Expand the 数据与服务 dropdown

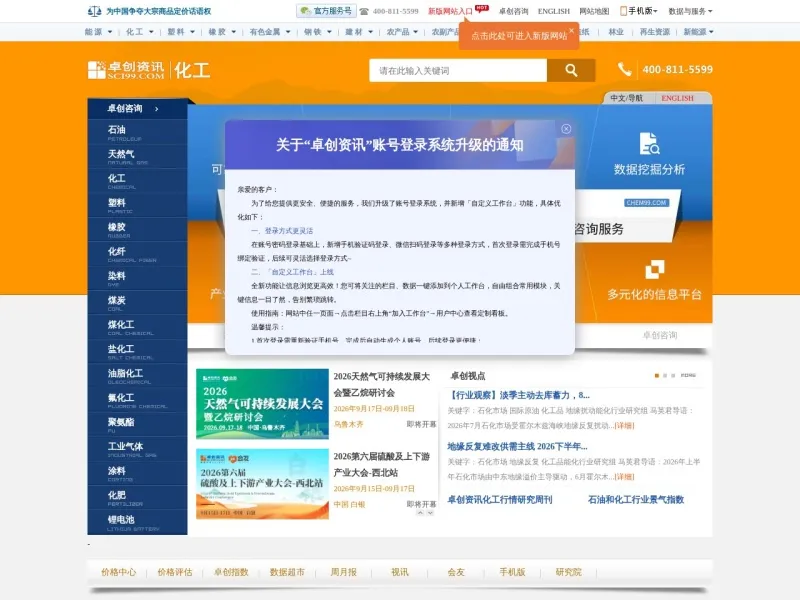click(690, 11)
